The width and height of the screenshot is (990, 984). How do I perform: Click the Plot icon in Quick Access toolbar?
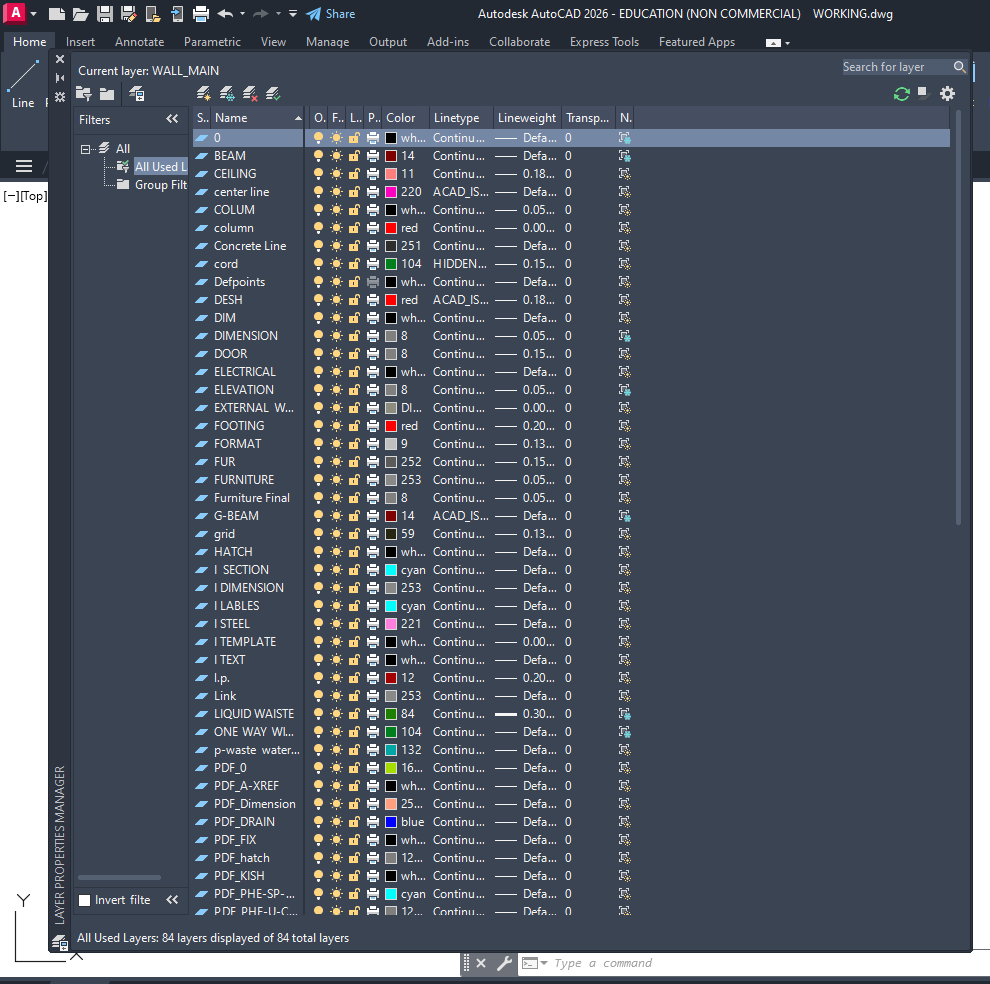200,14
